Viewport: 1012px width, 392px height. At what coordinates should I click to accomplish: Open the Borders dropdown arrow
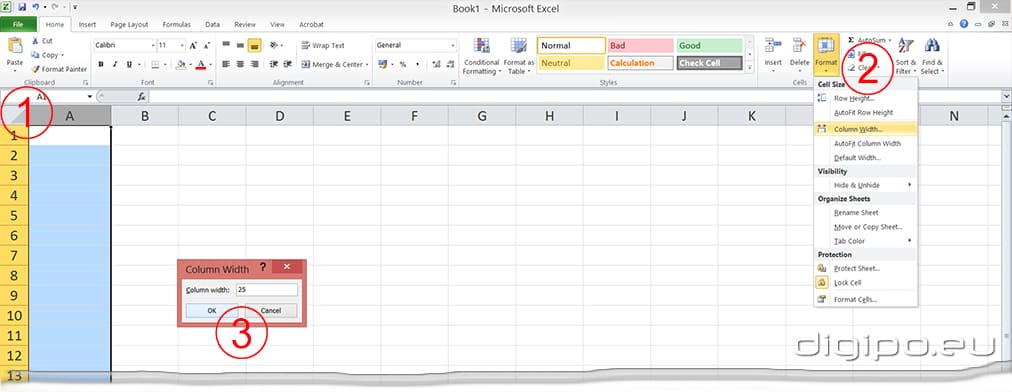click(165, 65)
